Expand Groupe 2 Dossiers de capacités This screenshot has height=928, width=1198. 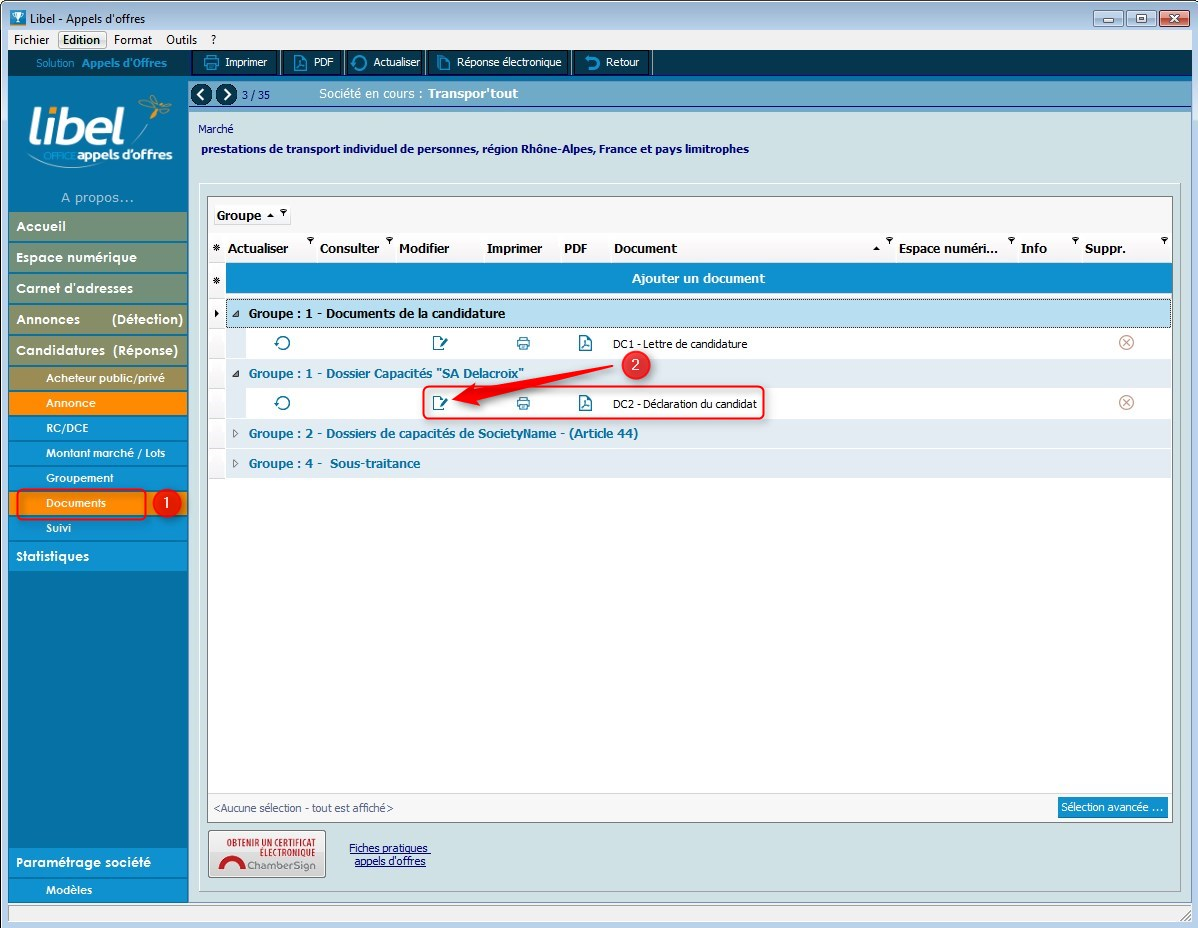(x=235, y=433)
